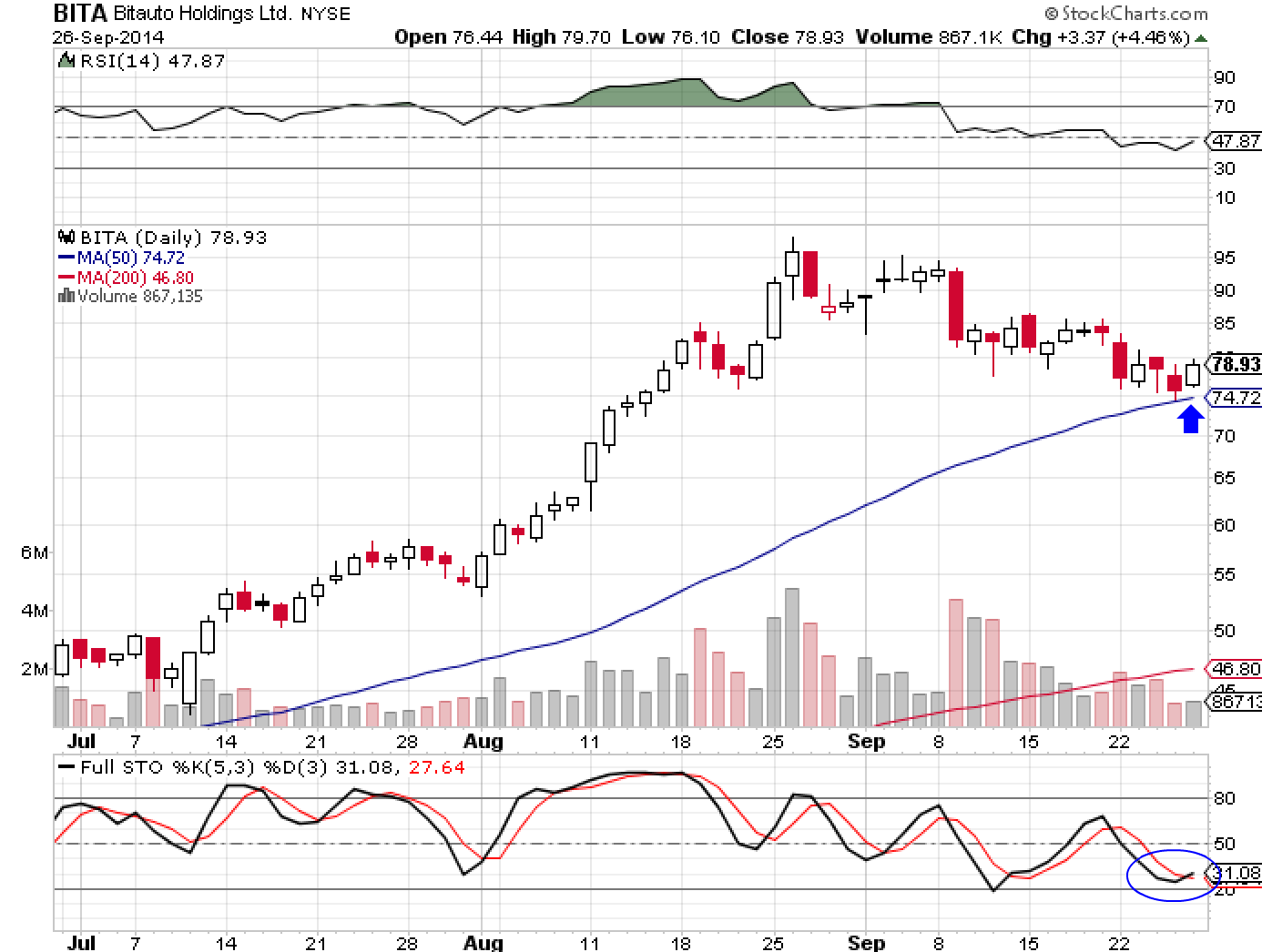Click the 30 level on the RSI axis
The width and height of the screenshot is (1262, 952).
coord(1225,168)
